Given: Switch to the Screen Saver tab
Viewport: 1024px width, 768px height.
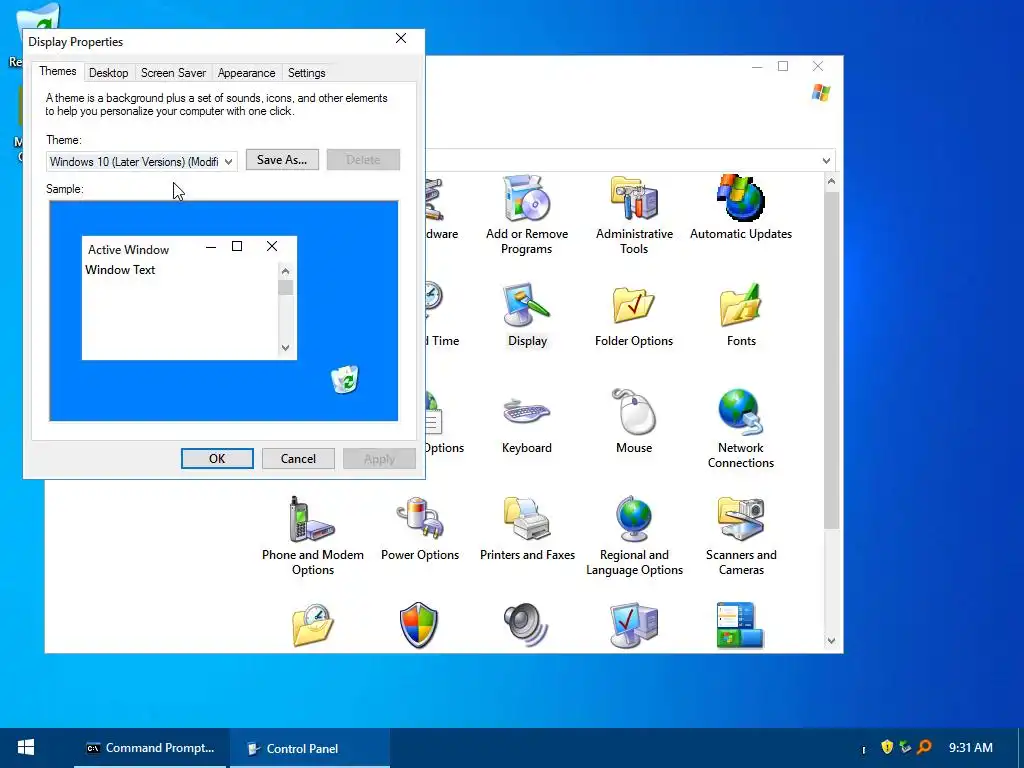Looking at the screenshot, I should click(x=173, y=72).
